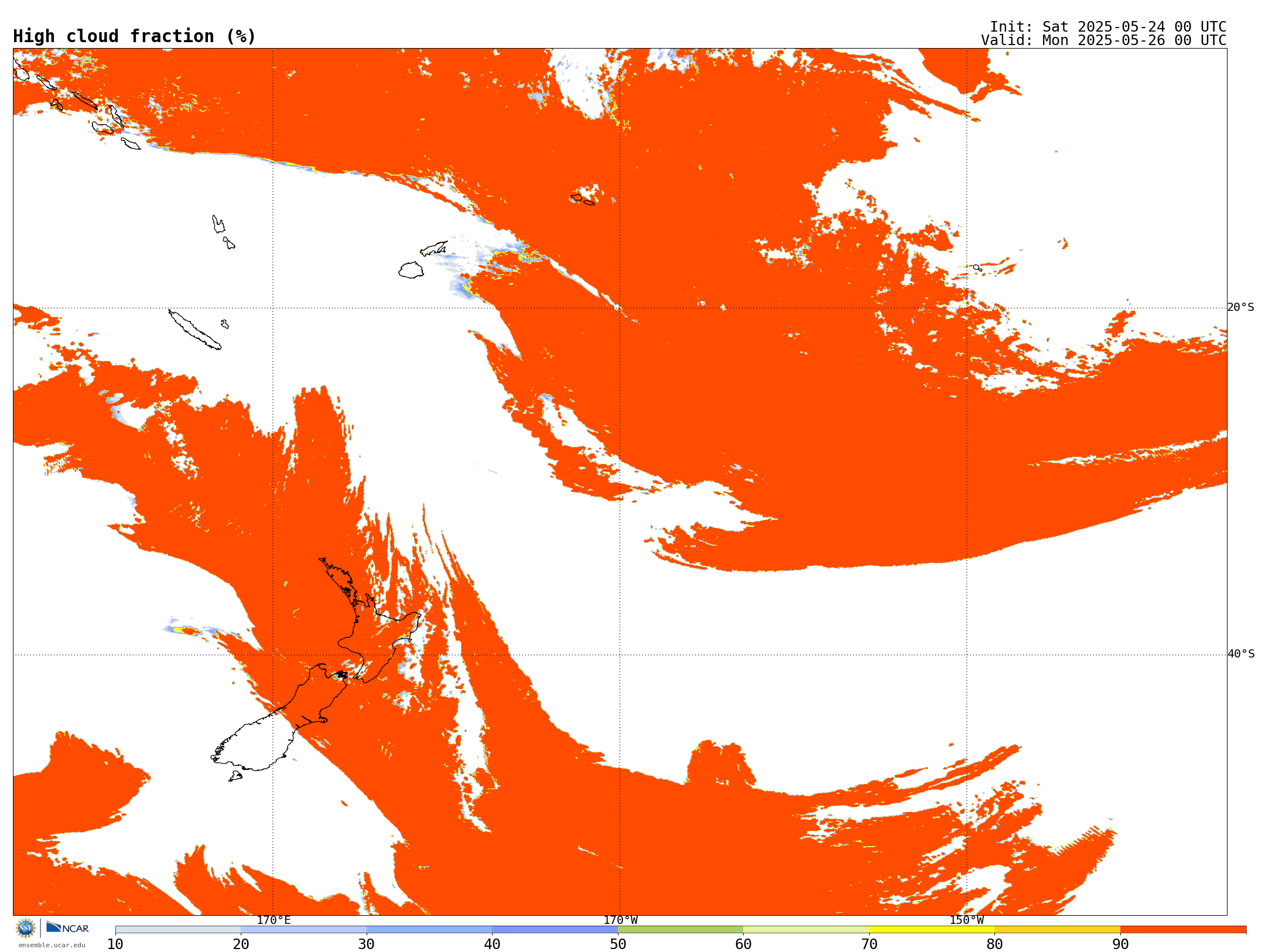Click the orange-red 90+ colorbar segment
This screenshot has width=1265, height=952.
[x=1183, y=930]
